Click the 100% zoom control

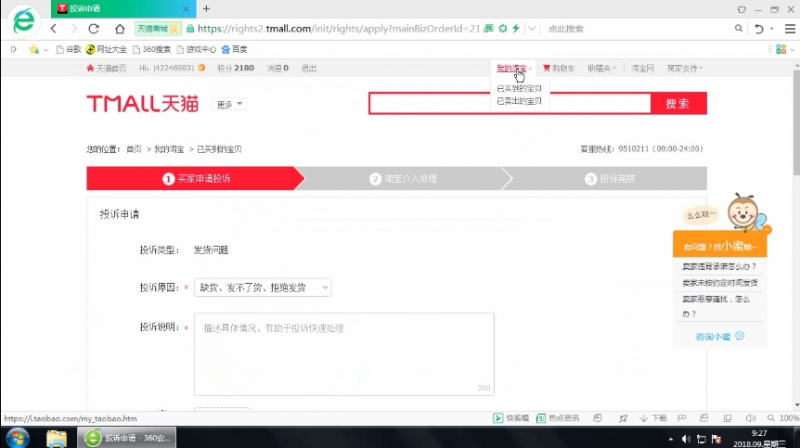click(784, 418)
